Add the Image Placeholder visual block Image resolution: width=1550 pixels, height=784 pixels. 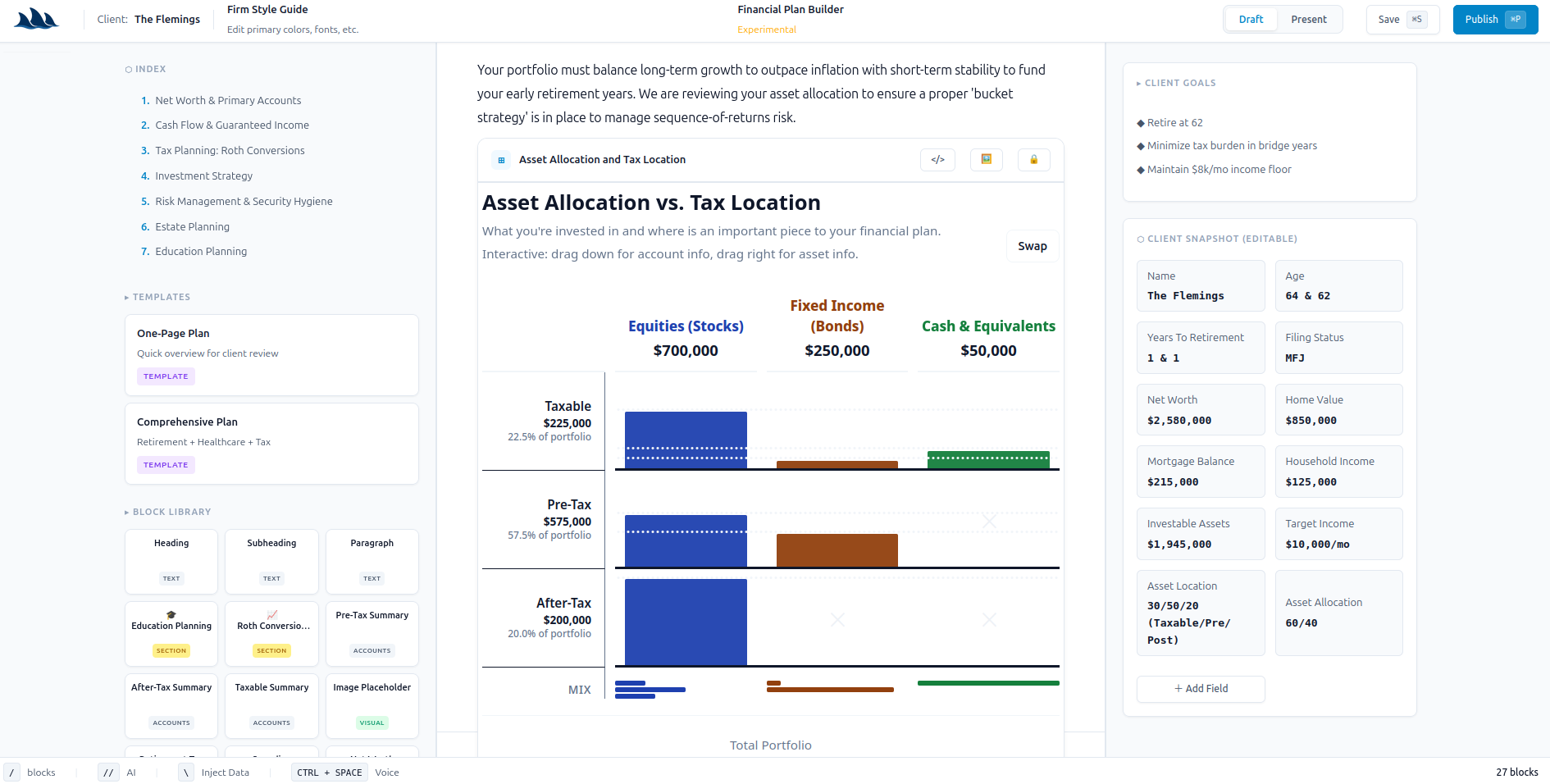372,706
